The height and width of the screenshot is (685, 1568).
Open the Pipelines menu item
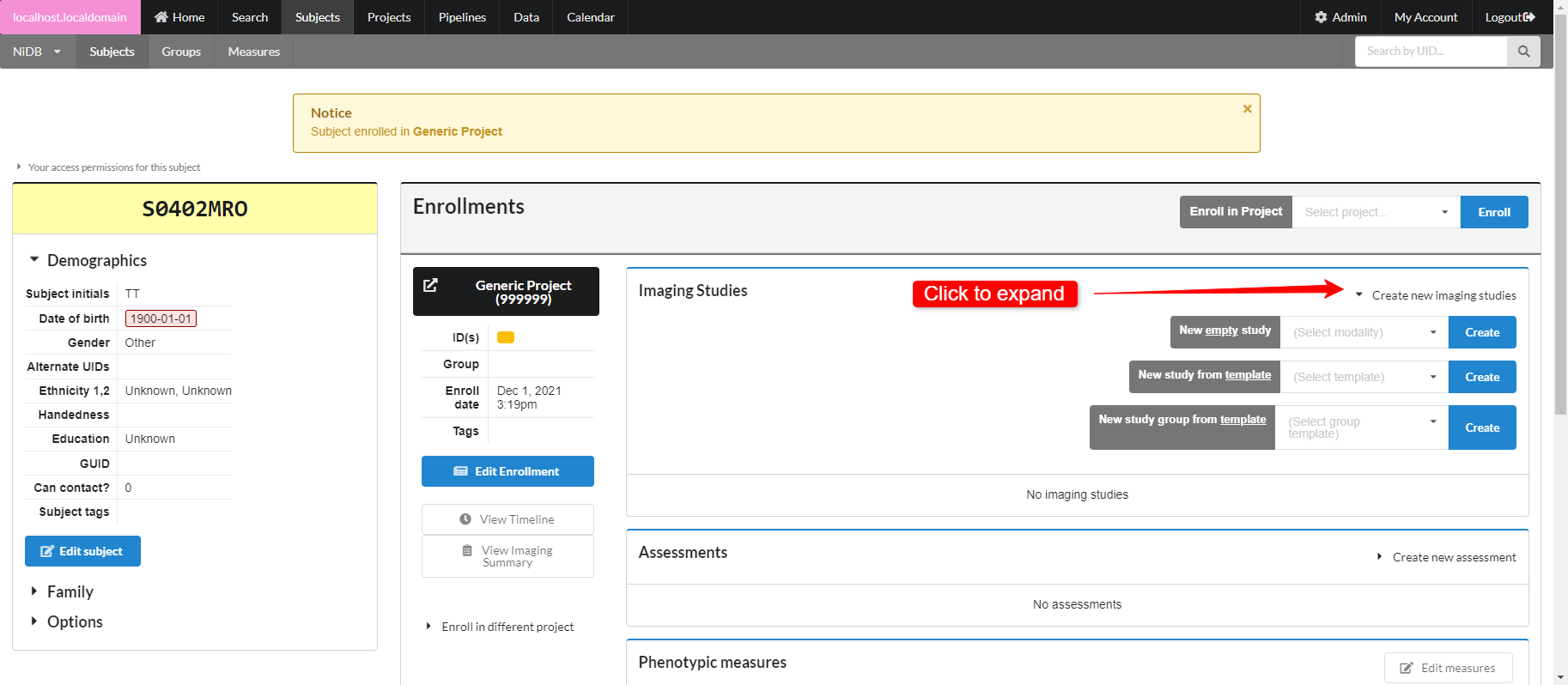click(x=462, y=17)
